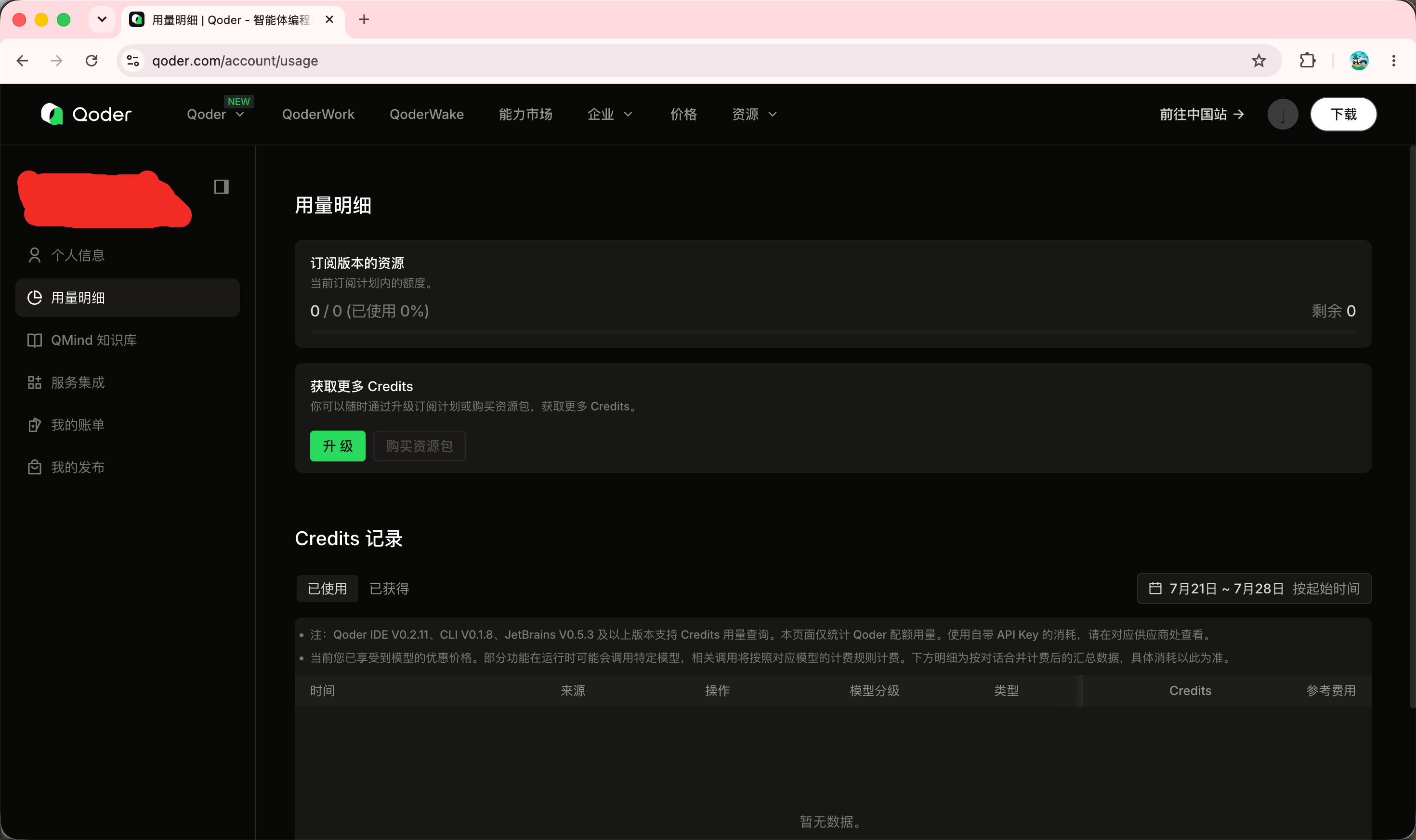The image size is (1416, 840).
Task: Click the white 下载 button
Action: tap(1344, 114)
